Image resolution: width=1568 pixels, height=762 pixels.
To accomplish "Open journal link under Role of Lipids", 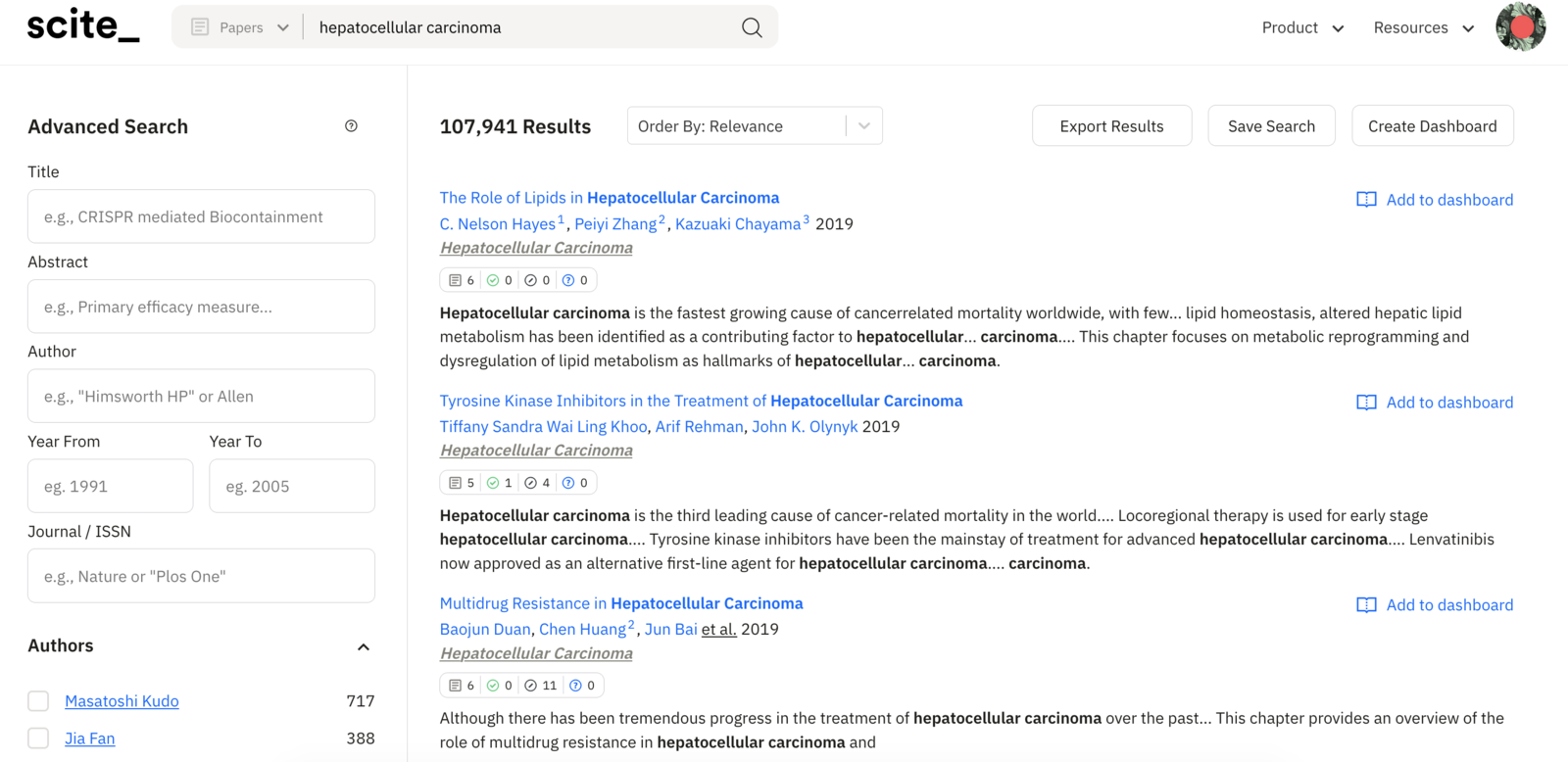I will [x=536, y=248].
